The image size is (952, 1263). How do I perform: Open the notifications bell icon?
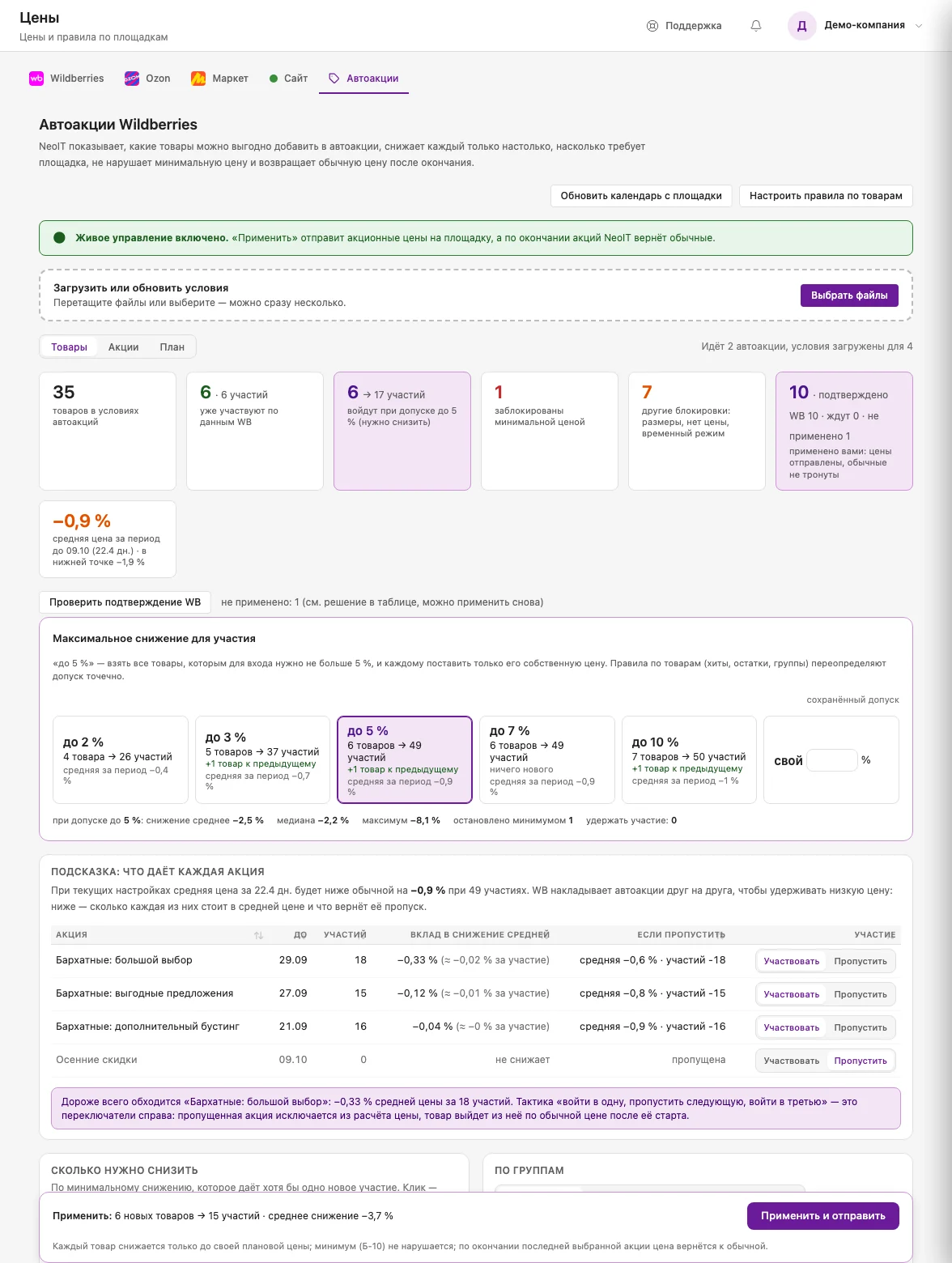(x=756, y=26)
